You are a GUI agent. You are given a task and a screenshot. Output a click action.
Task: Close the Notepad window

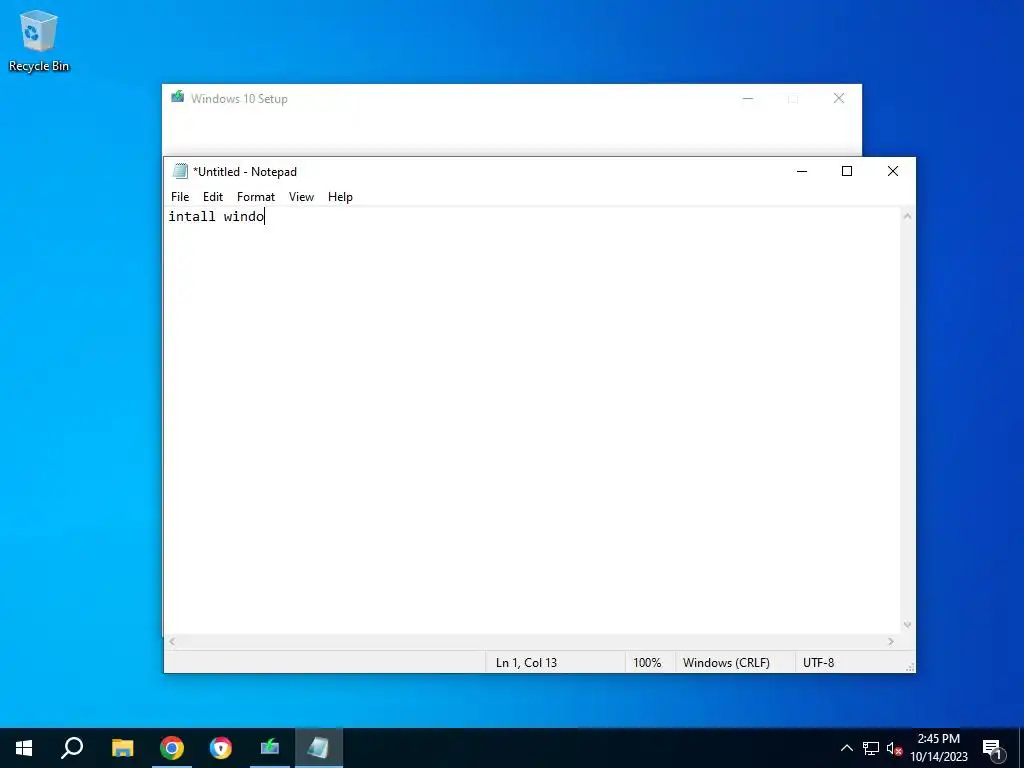(x=893, y=171)
